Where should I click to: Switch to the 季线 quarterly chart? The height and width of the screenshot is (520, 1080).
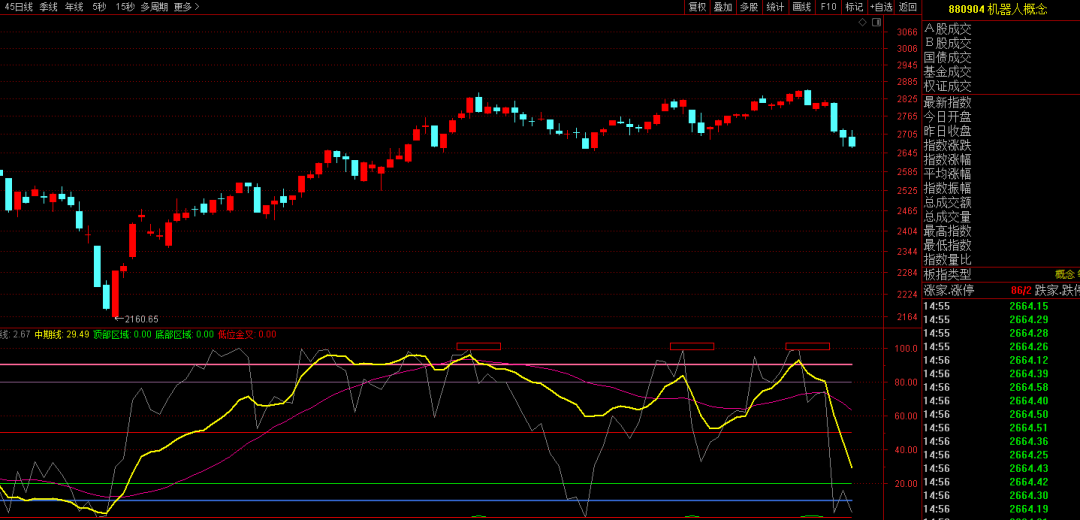pyautogui.click(x=49, y=7)
